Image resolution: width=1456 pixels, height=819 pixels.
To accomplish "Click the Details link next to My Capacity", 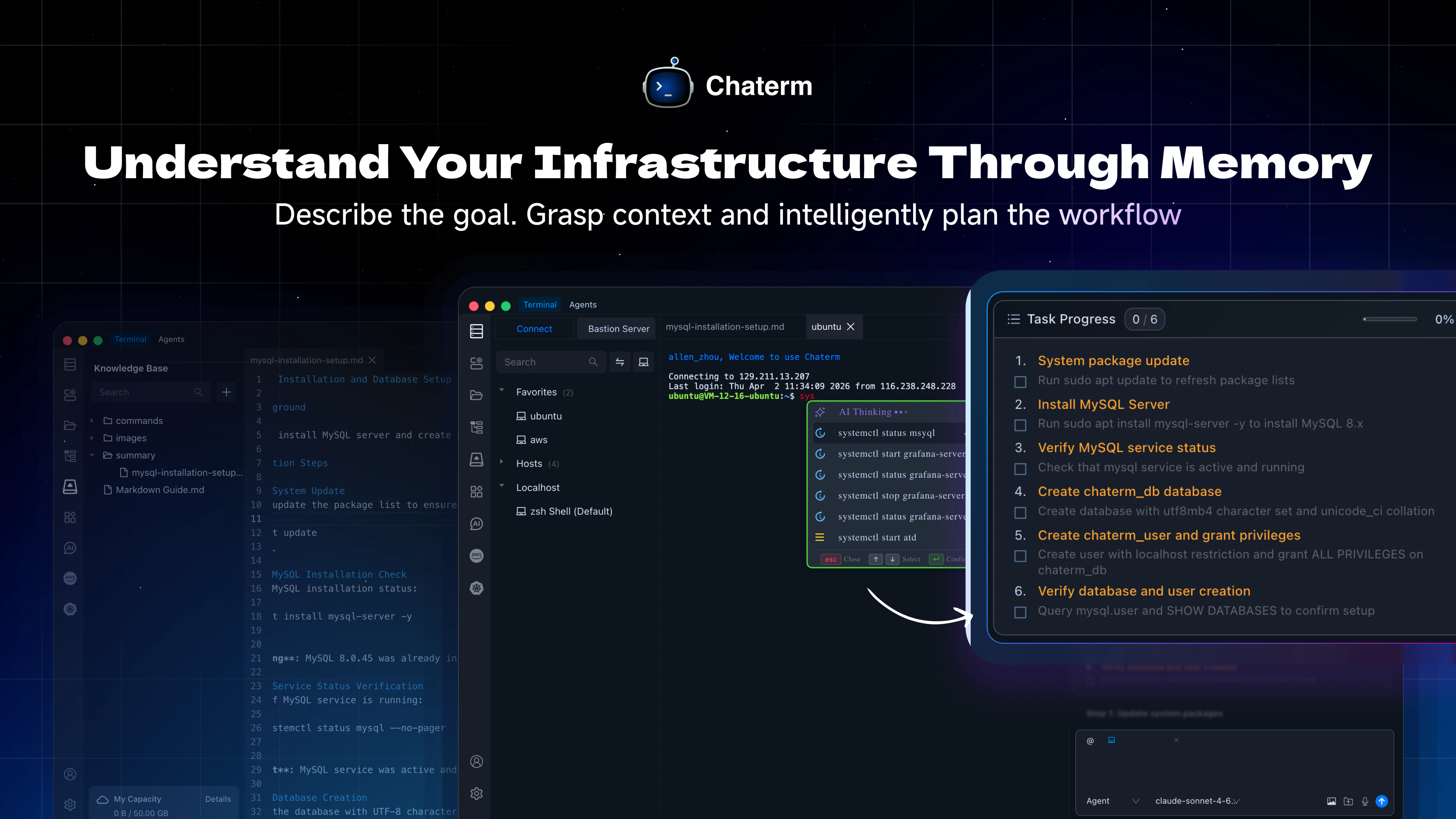I will 218,799.
